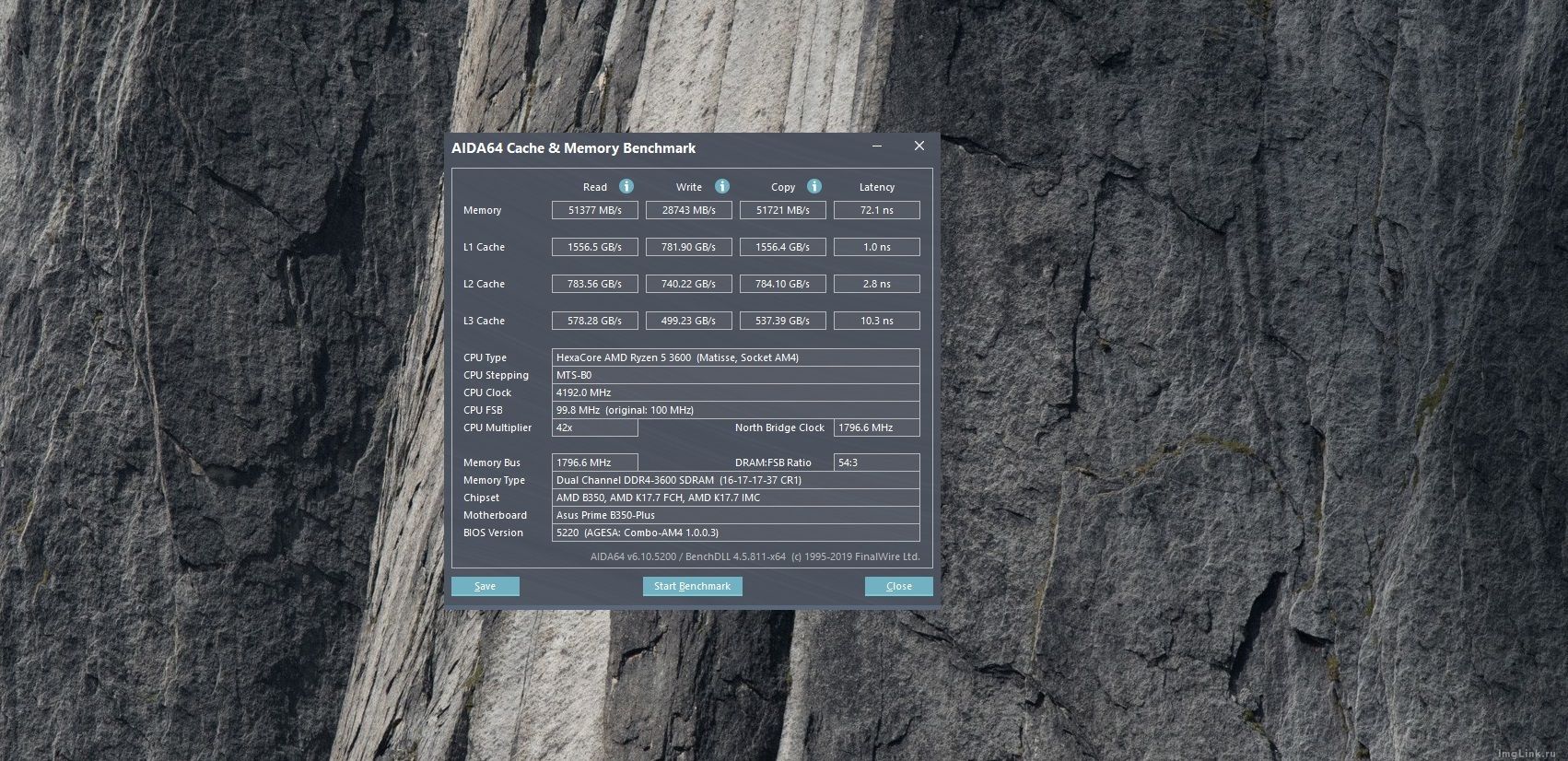Viewport: 1568px width, 761px height.
Task: Click the North Bridge Clock value field
Action: coord(876,427)
